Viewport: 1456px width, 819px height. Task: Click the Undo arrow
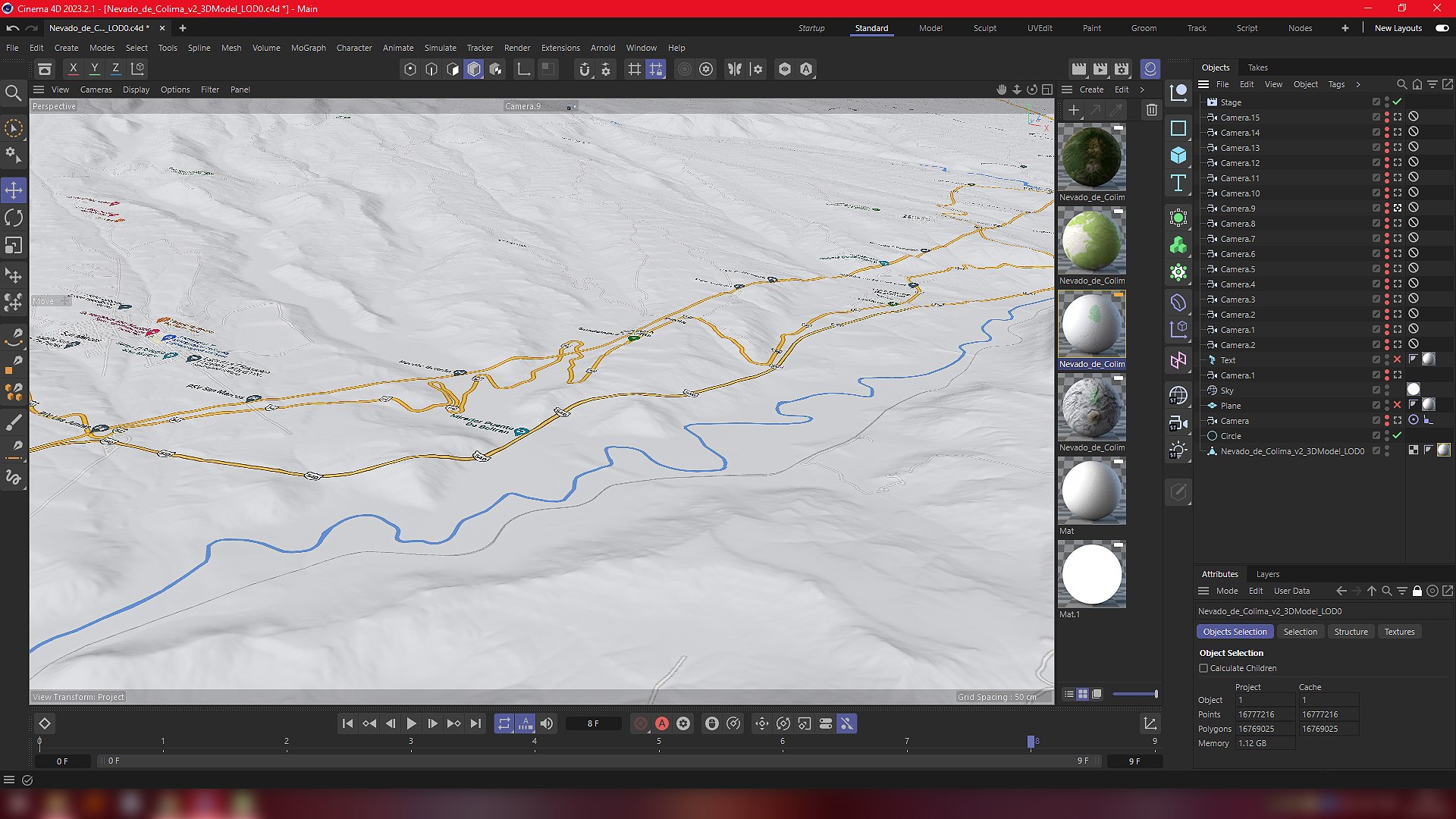click(x=12, y=28)
